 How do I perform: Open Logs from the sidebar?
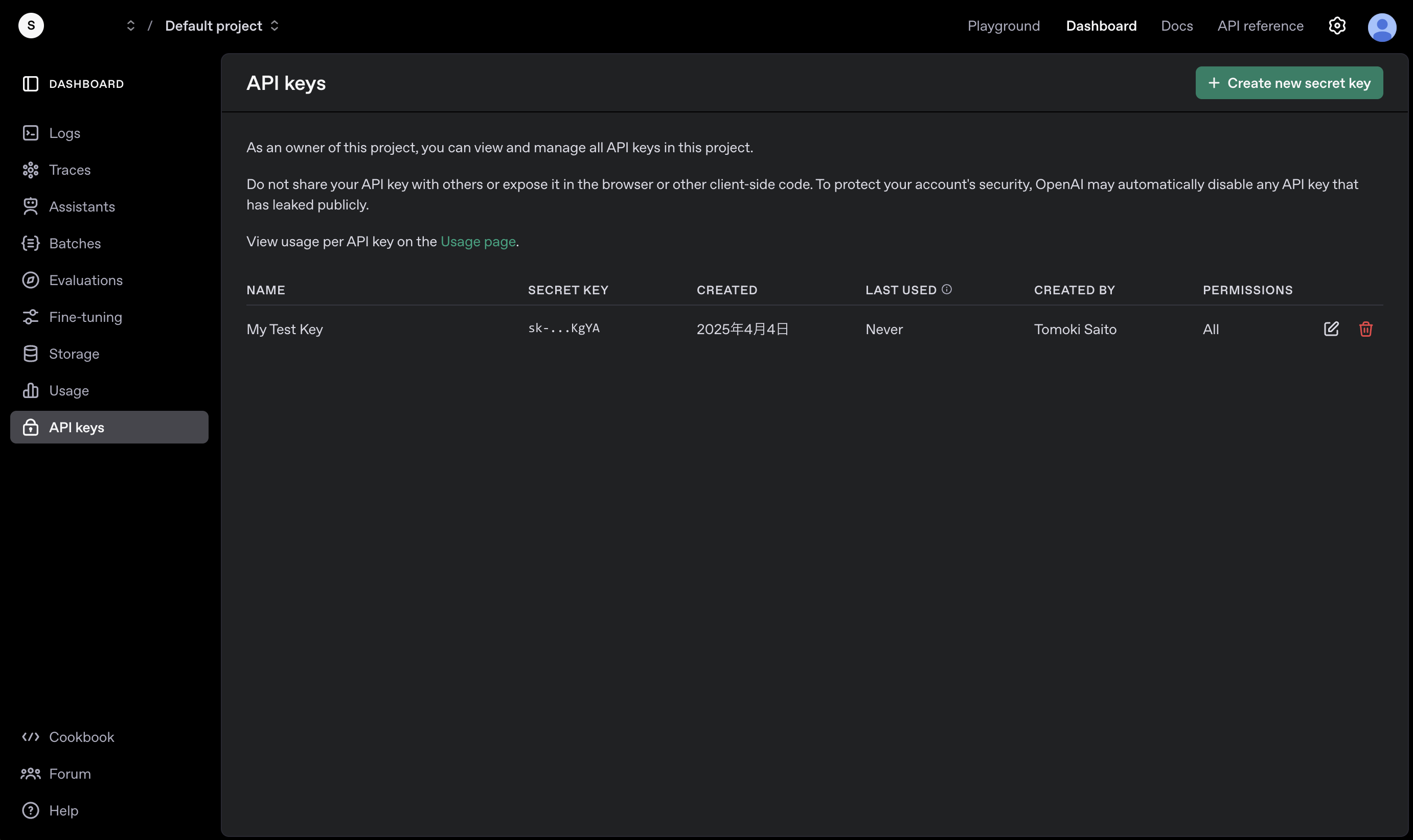pyautogui.click(x=64, y=133)
